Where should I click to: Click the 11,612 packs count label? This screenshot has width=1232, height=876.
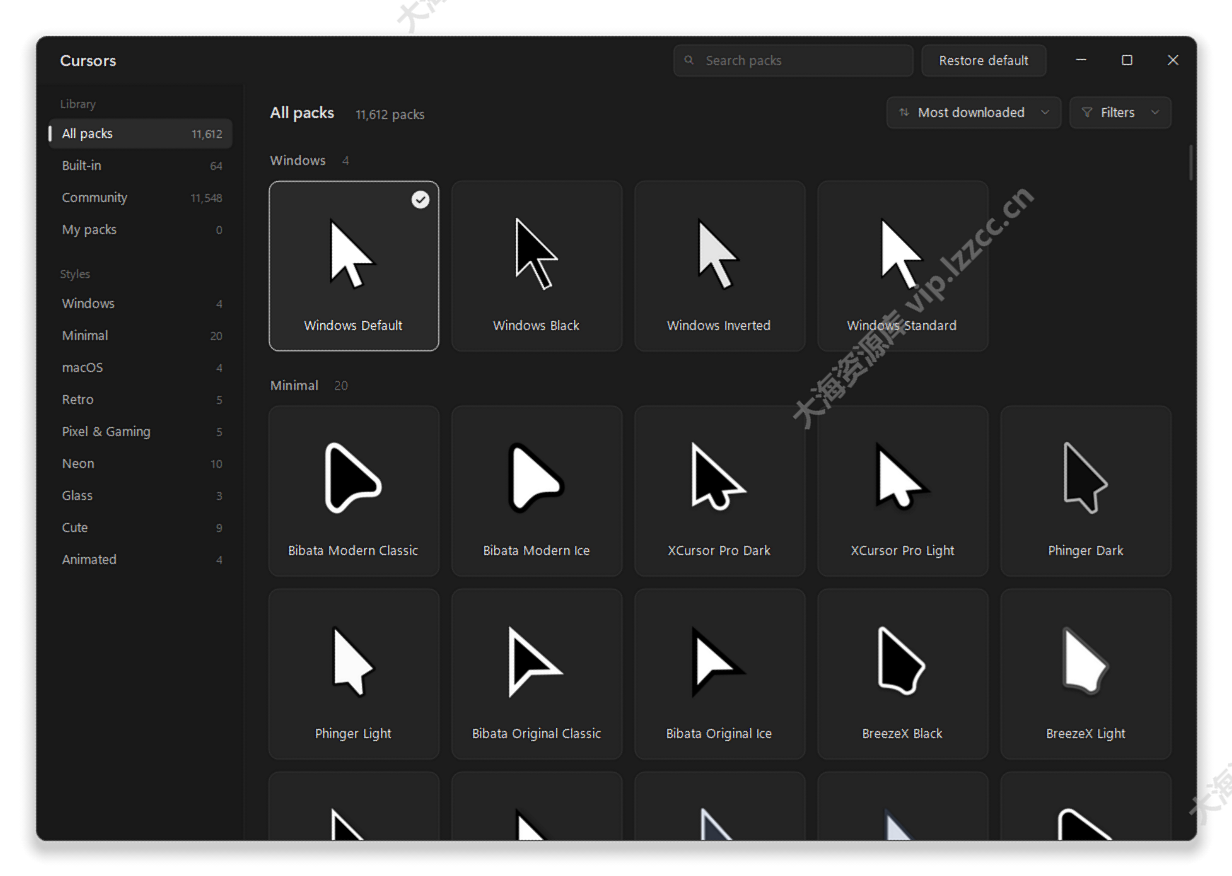[390, 115]
